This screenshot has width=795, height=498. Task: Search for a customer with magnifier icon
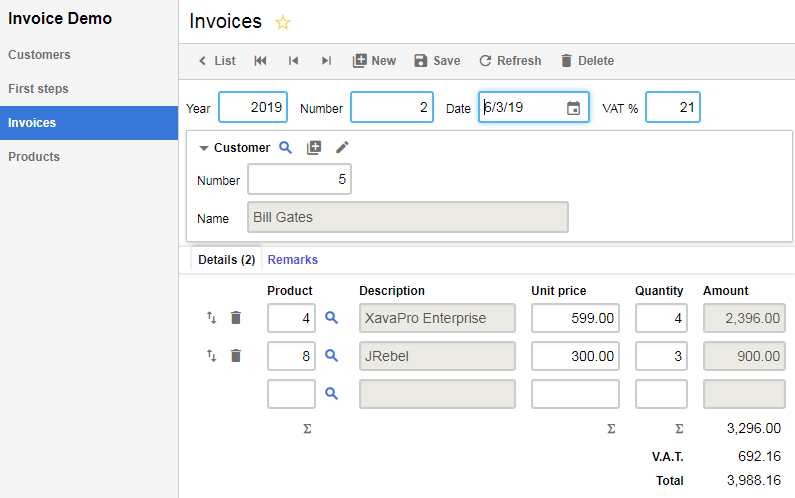pos(285,147)
